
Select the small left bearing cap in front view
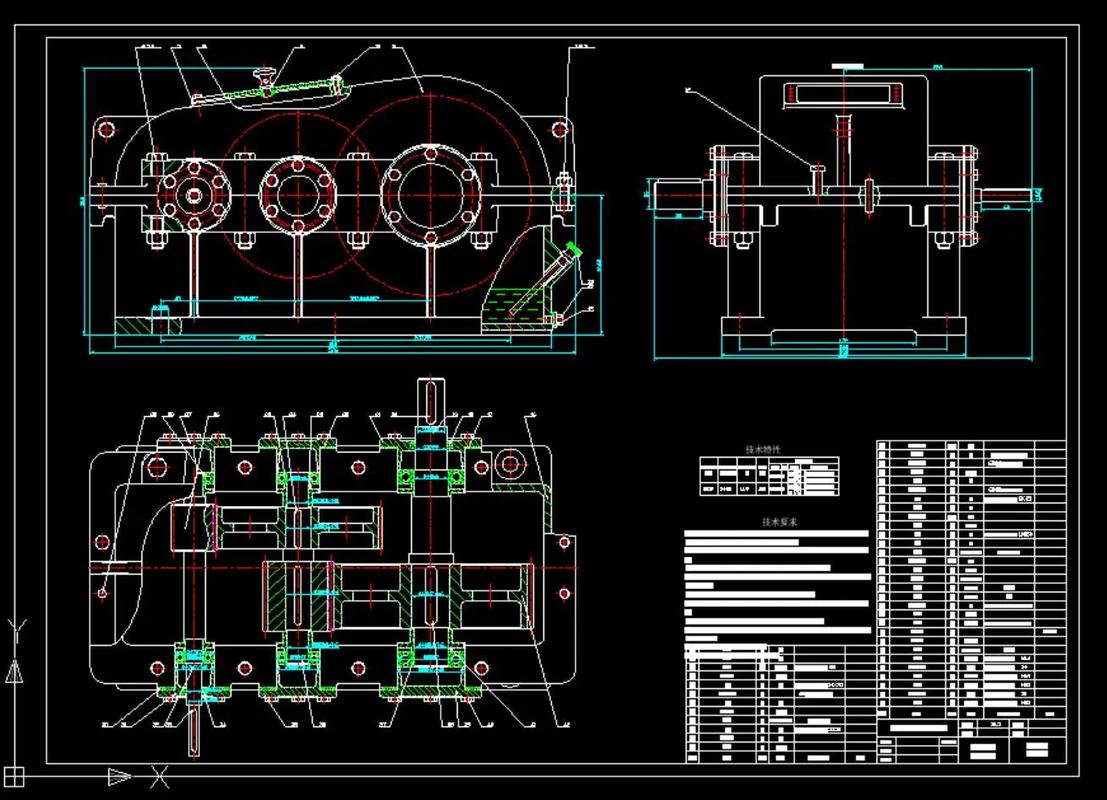pos(191,192)
